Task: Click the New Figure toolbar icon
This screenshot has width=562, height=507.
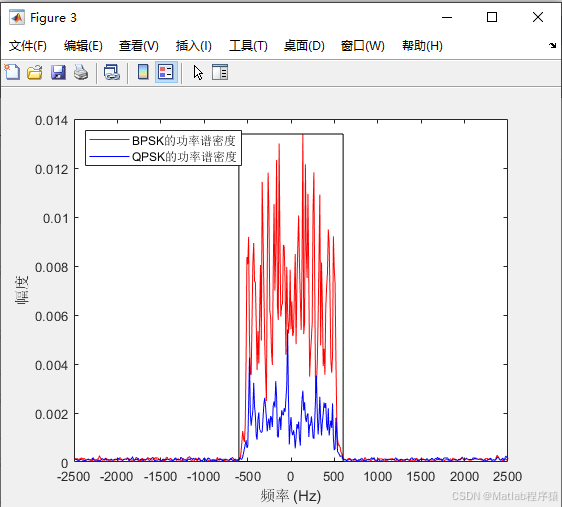Action: (13, 72)
